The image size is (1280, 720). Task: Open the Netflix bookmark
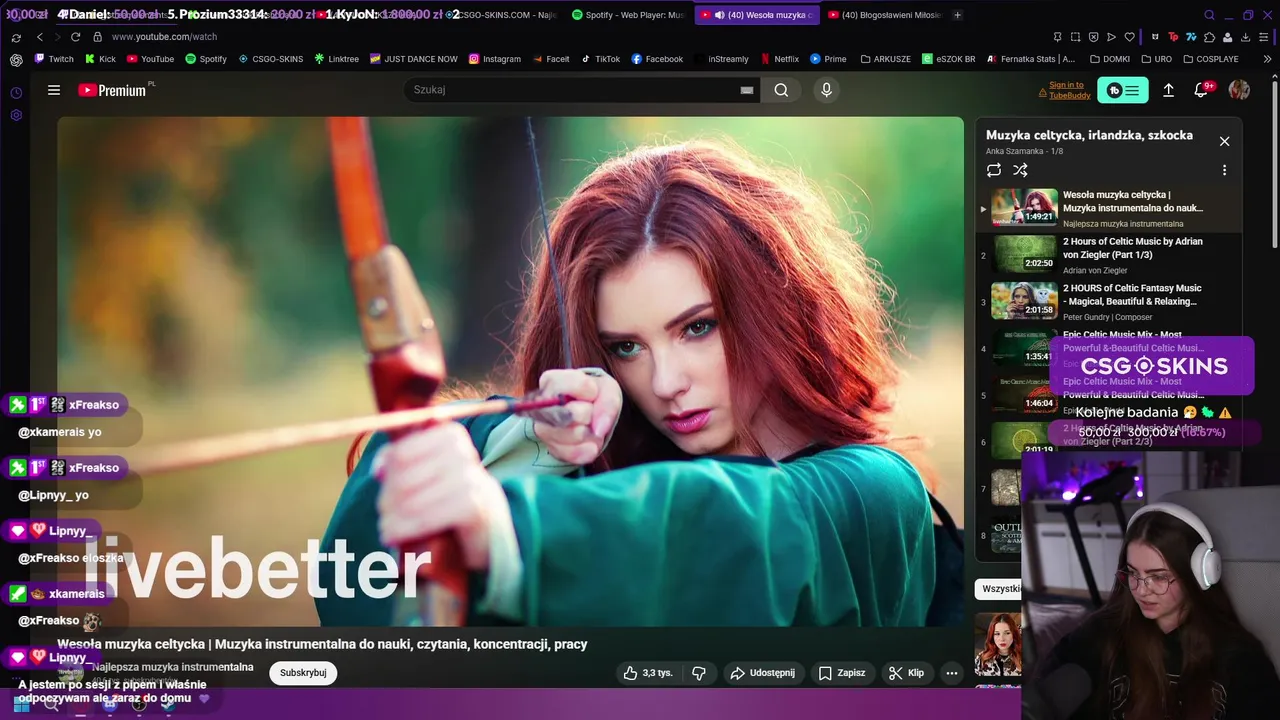click(x=780, y=59)
